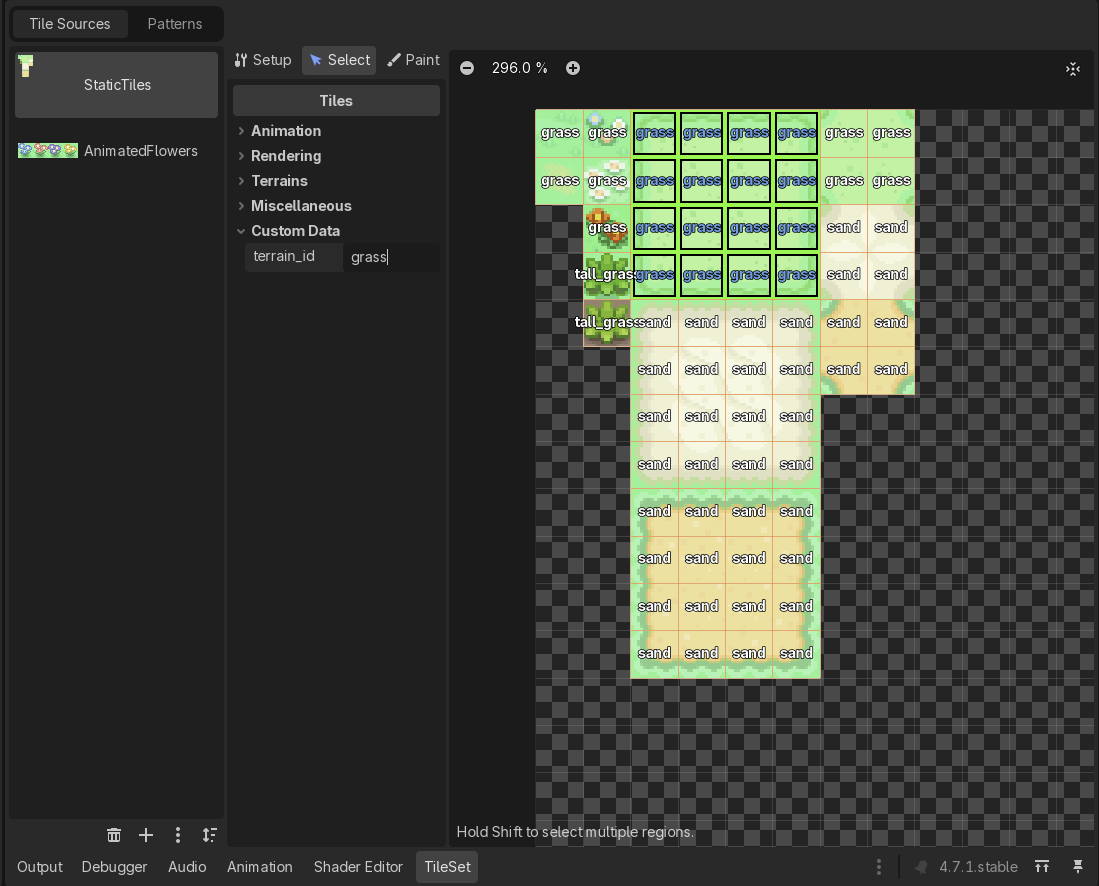Zoom in with the plus icon
1099x886 pixels.
tap(573, 68)
